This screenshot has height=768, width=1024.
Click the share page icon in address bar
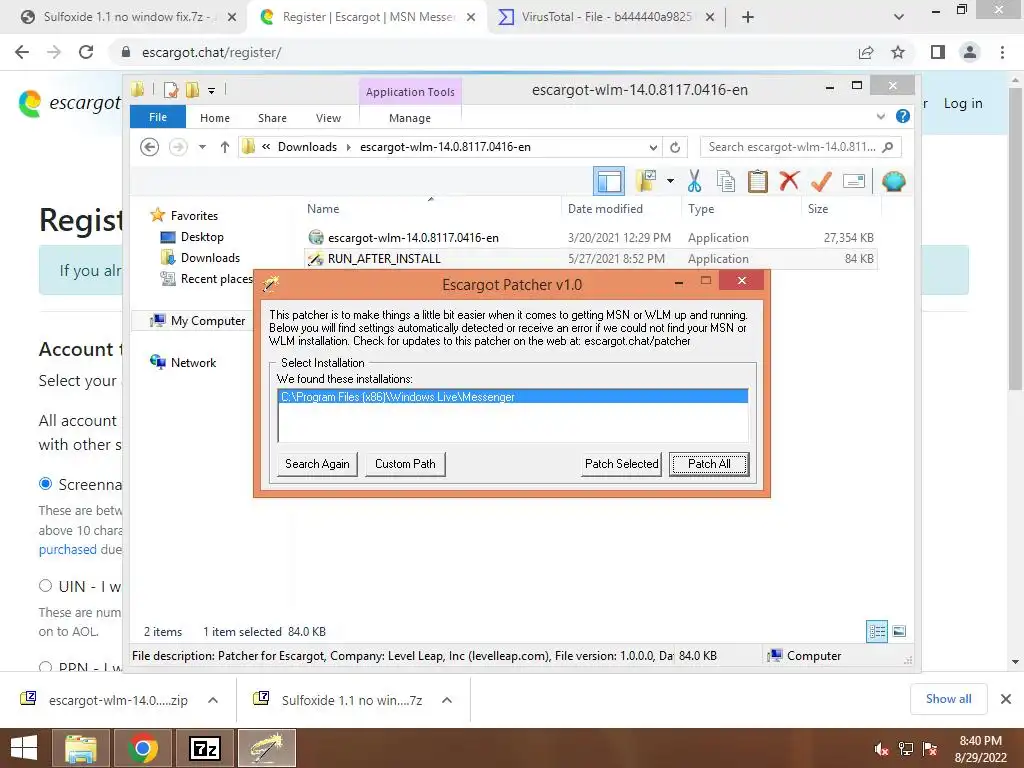pos(866,52)
